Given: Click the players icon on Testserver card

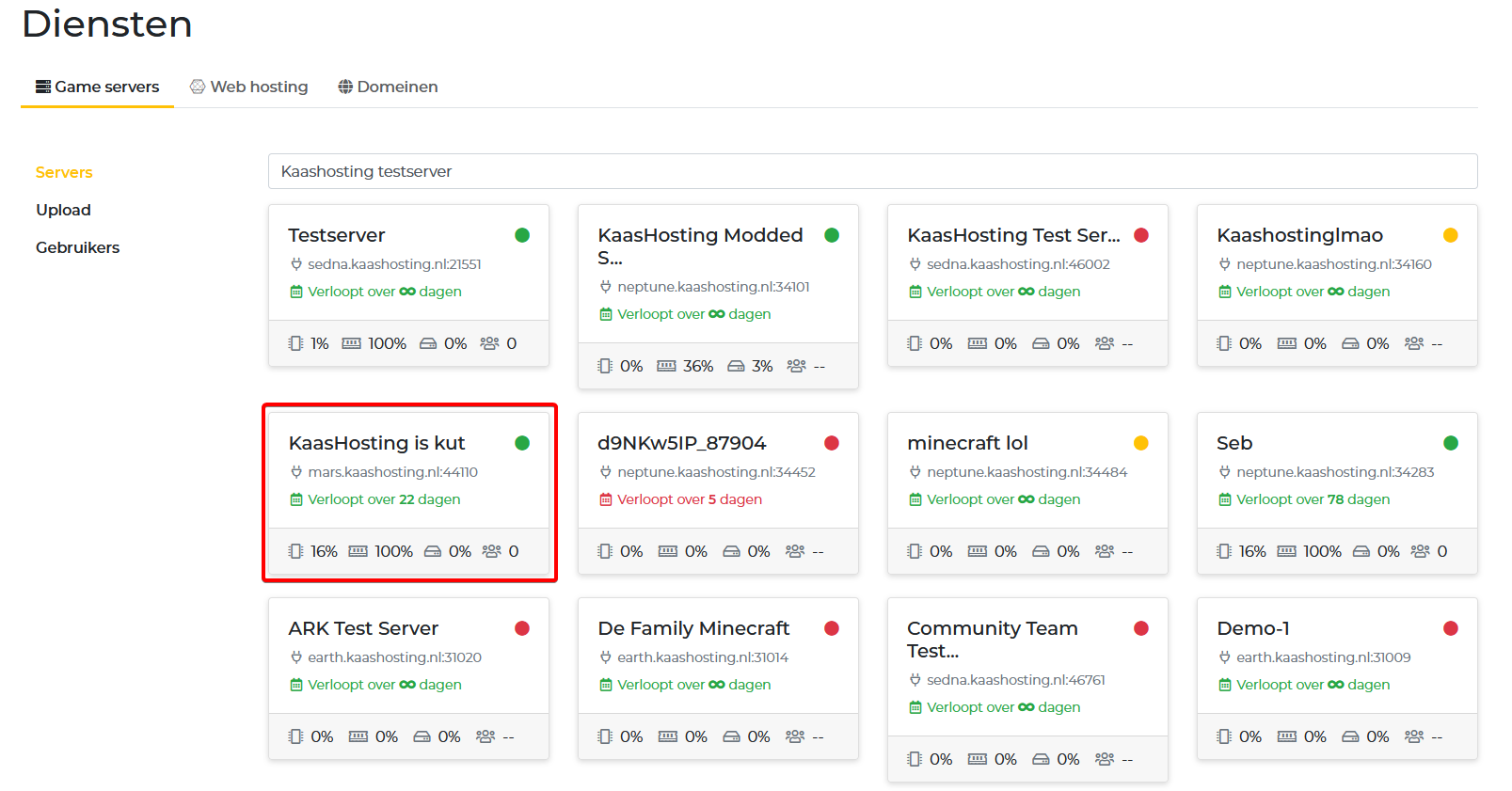Looking at the screenshot, I should point(489,343).
